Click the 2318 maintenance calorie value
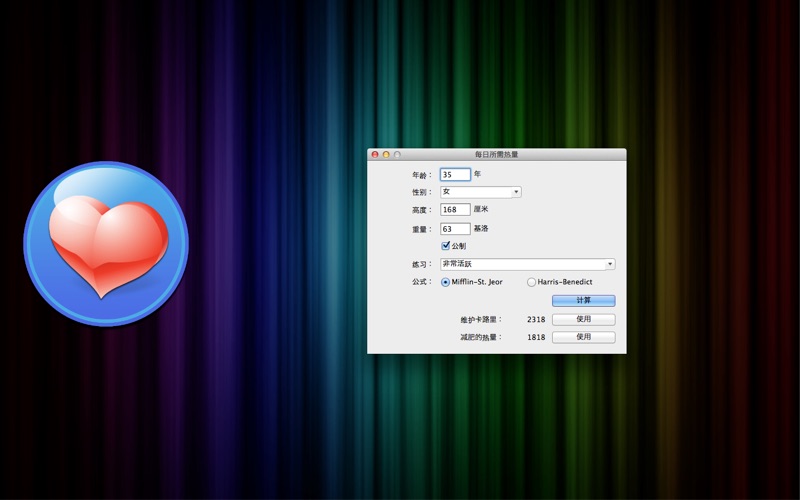Image resolution: width=800 pixels, height=500 pixels. click(536, 319)
